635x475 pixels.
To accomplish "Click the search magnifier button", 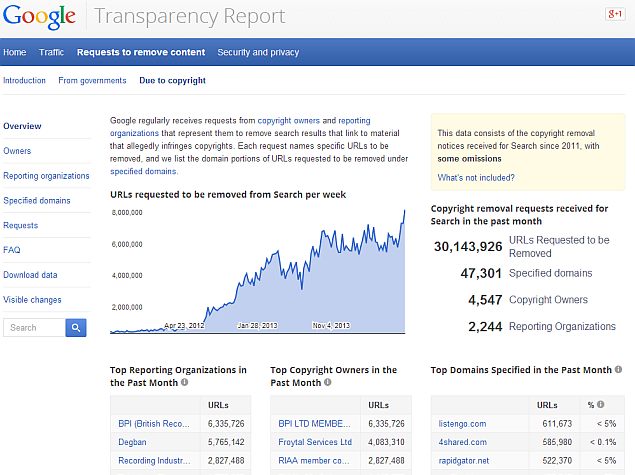I will pos(76,328).
